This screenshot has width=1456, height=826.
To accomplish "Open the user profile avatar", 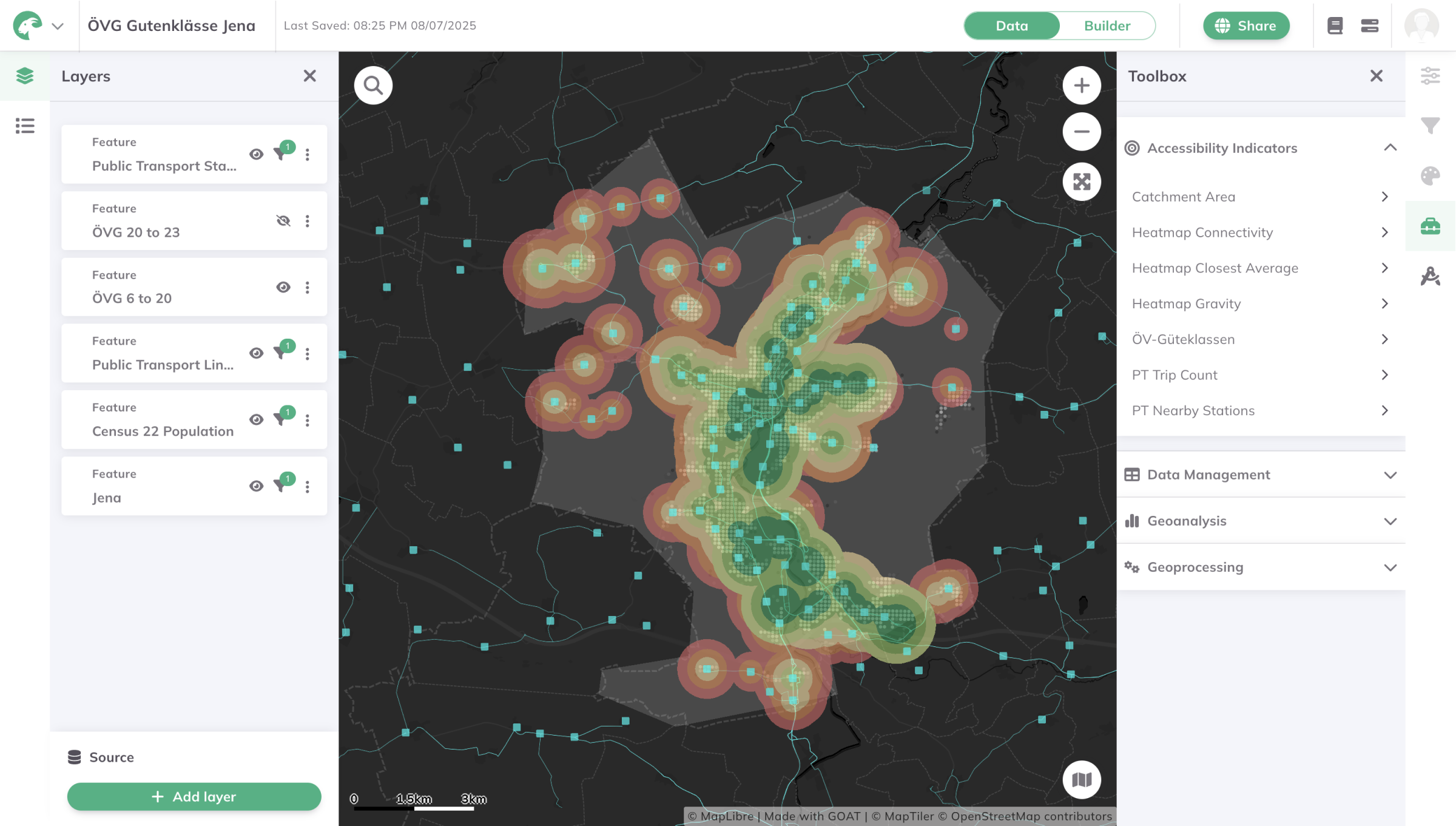I will (x=1422, y=25).
